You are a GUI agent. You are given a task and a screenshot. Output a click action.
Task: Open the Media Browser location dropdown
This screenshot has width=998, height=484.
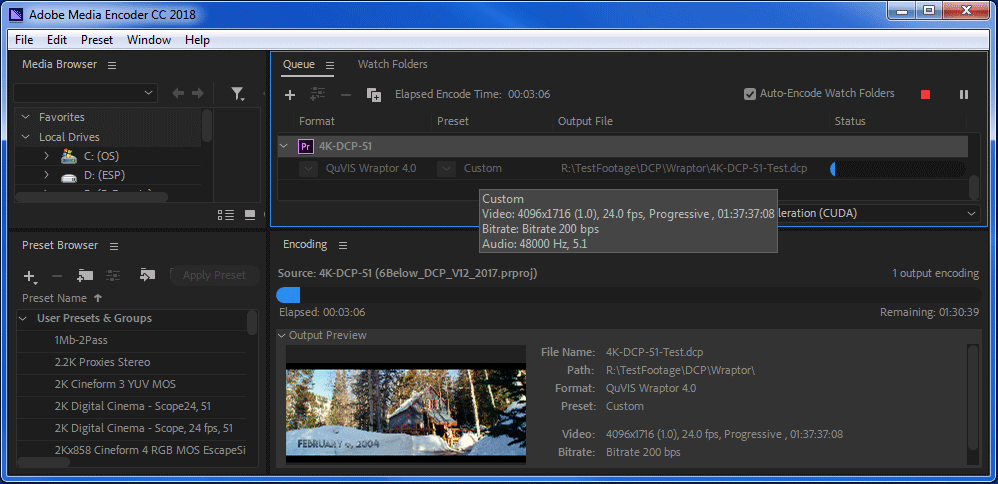click(x=85, y=93)
